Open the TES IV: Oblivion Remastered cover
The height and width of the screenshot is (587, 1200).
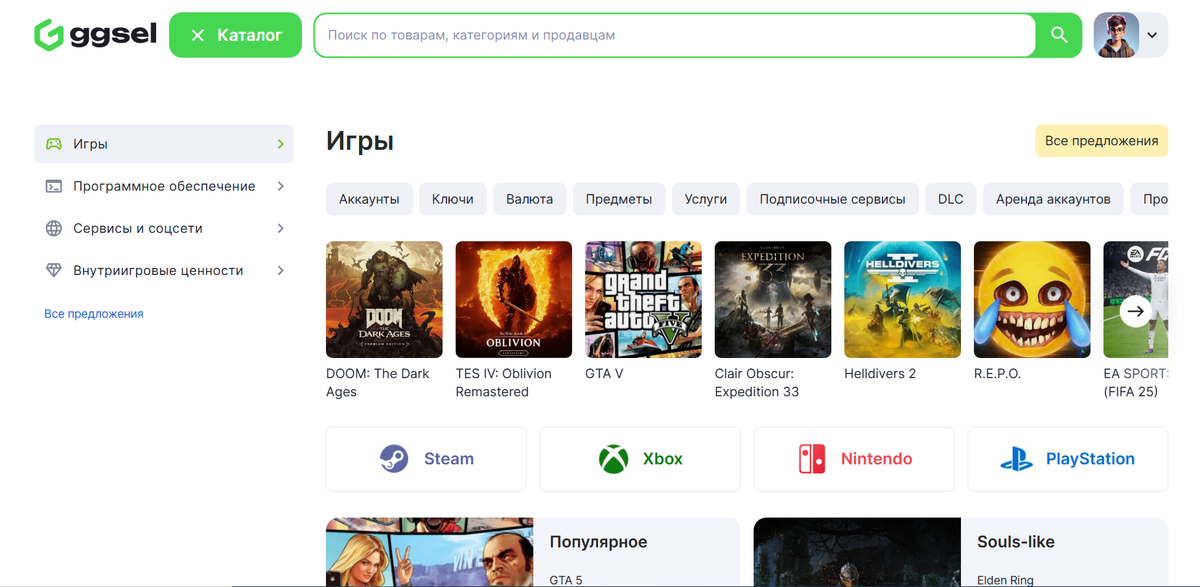tap(514, 299)
